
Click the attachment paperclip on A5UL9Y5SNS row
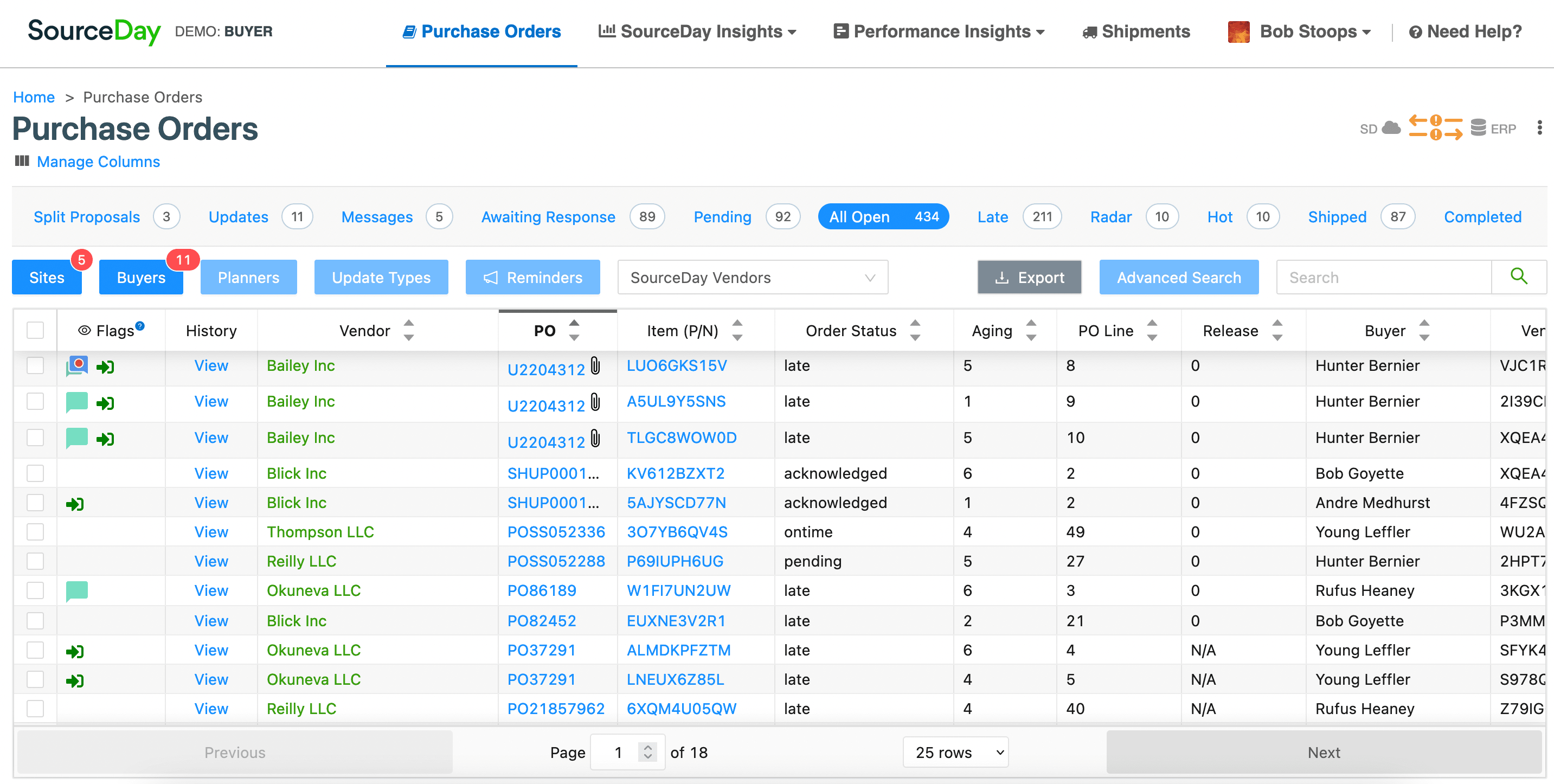pyautogui.click(x=595, y=402)
